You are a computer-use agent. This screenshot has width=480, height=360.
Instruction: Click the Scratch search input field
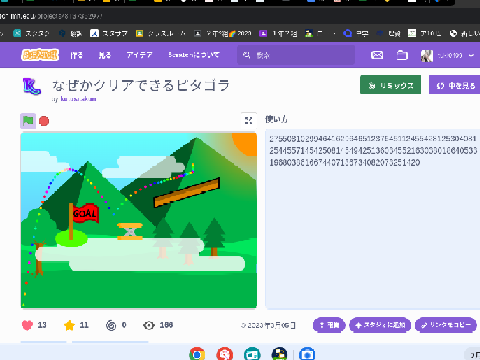(296, 55)
